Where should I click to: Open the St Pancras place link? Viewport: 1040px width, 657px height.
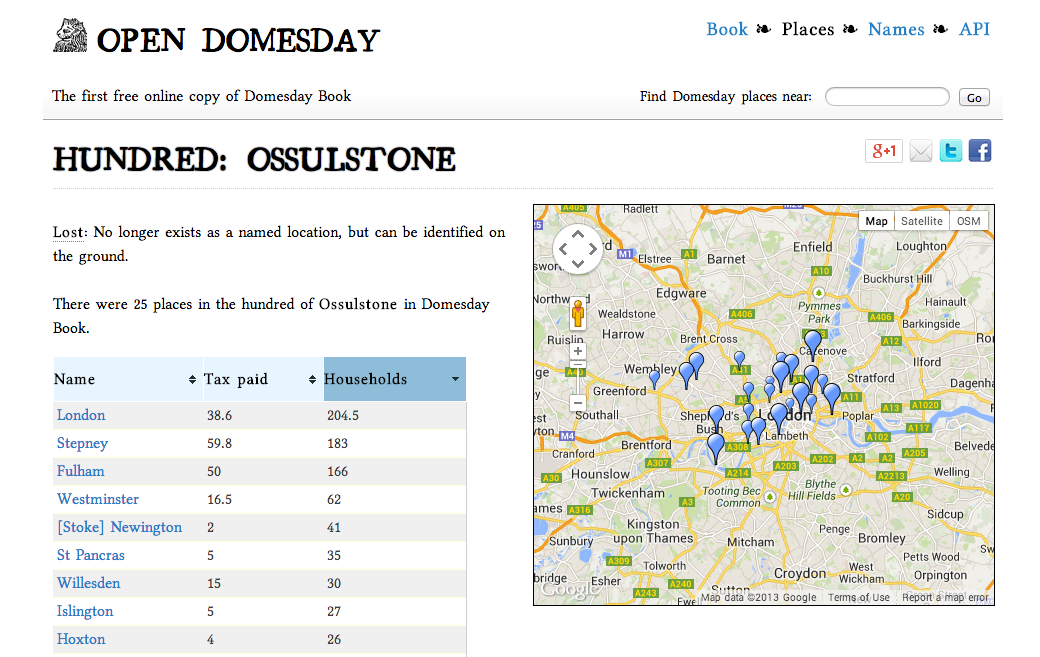[x=90, y=555]
